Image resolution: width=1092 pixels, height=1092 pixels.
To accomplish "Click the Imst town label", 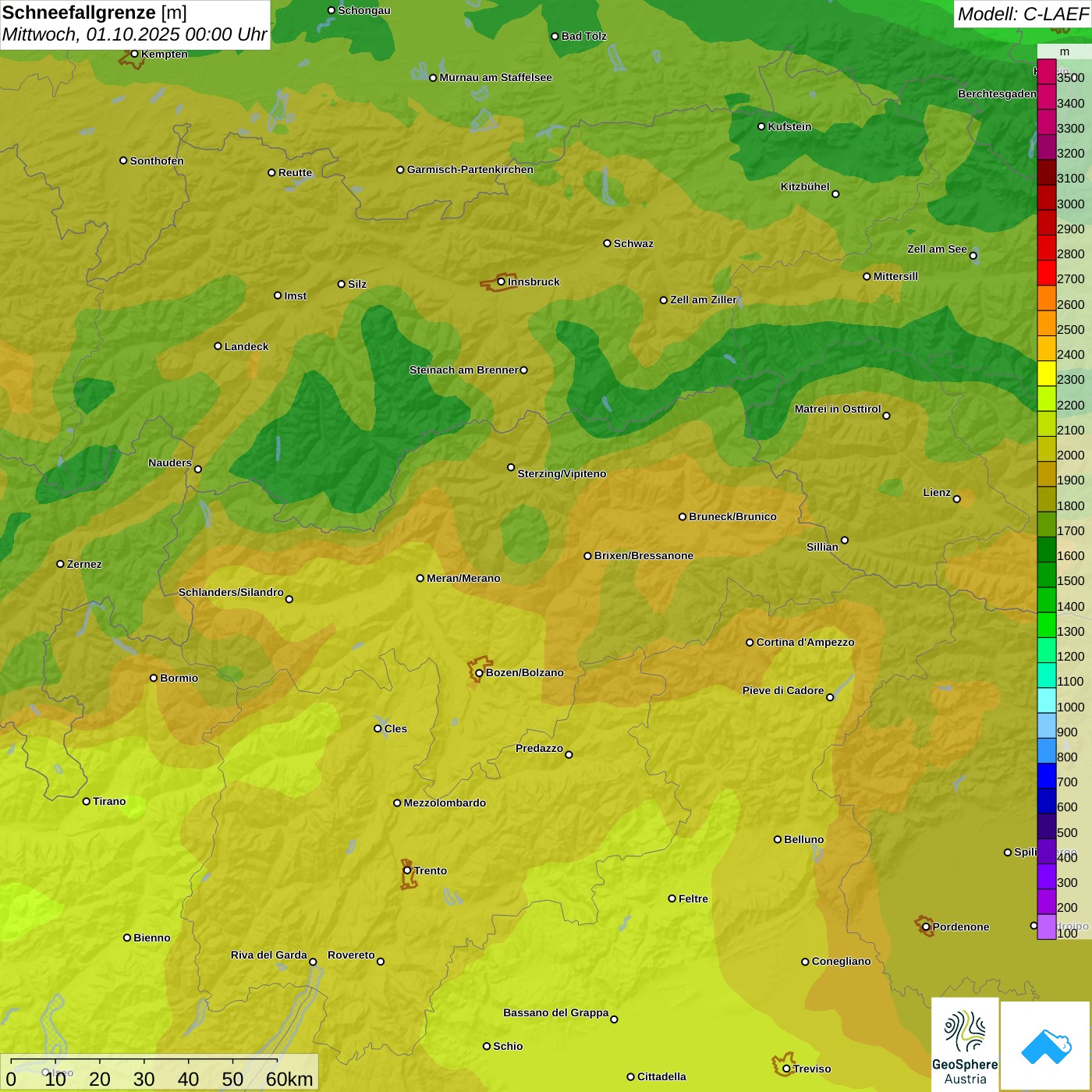I will coord(296,296).
